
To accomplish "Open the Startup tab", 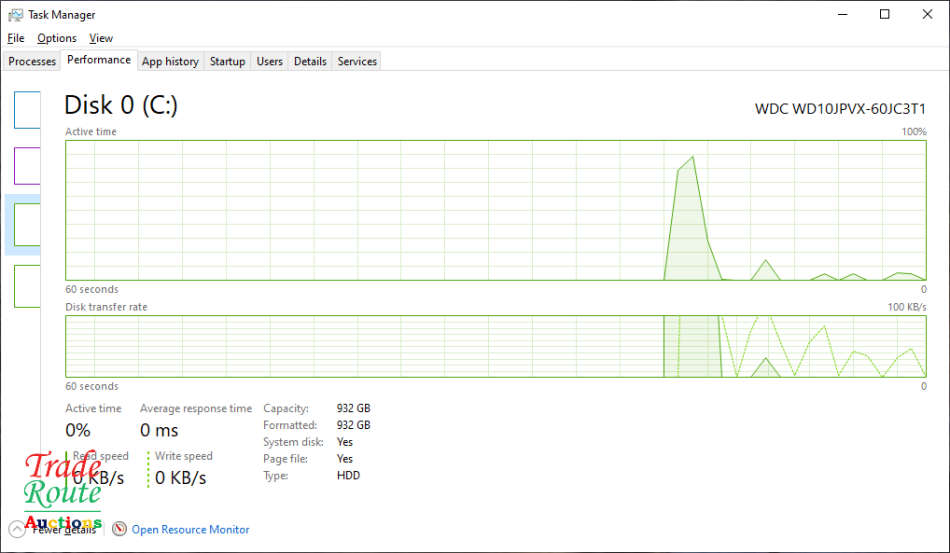I will coord(227,61).
